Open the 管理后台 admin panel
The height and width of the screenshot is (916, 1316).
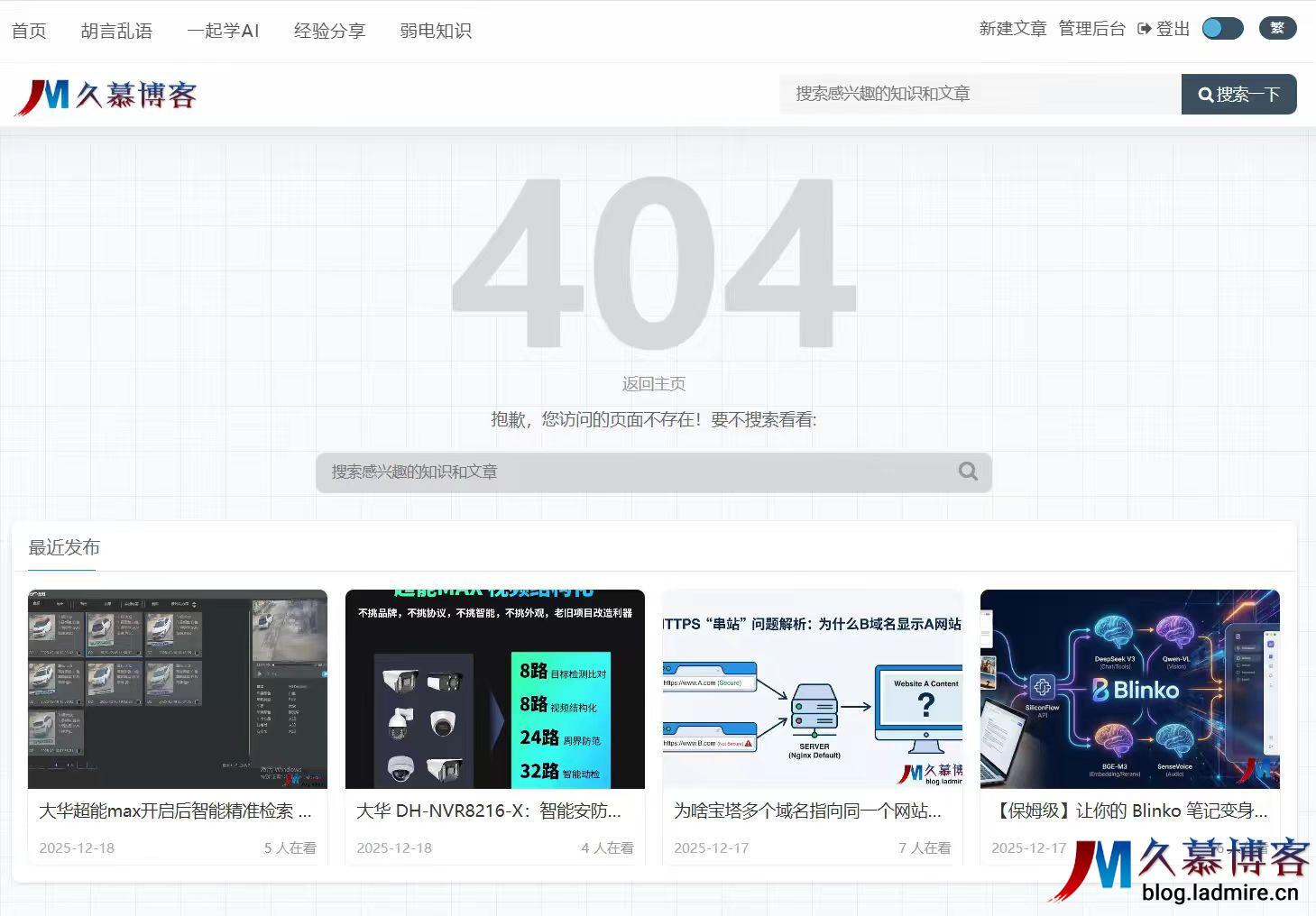click(x=1091, y=28)
